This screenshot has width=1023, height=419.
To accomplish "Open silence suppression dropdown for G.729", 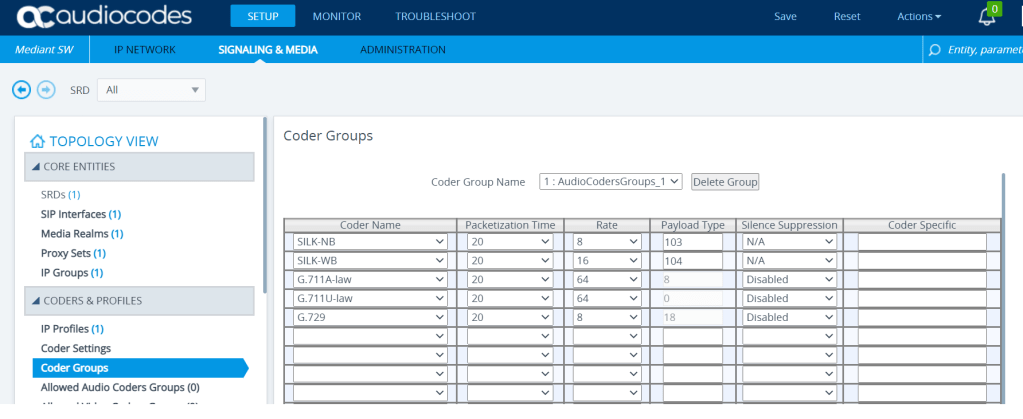I will click(x=789, y=317).
